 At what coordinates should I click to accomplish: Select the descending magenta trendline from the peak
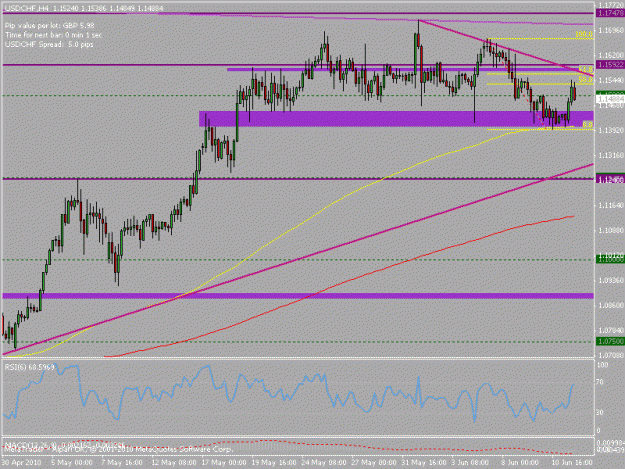[x=506, y=48]
